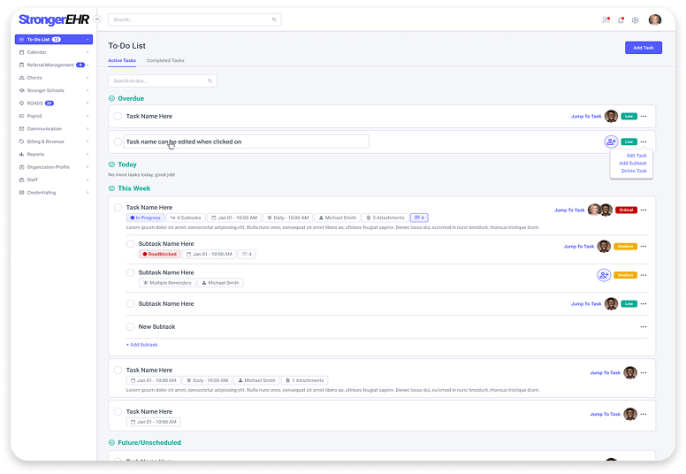Choose Delete Task from the context menu
The image size is (686, 474).
(x=634, y=171)
